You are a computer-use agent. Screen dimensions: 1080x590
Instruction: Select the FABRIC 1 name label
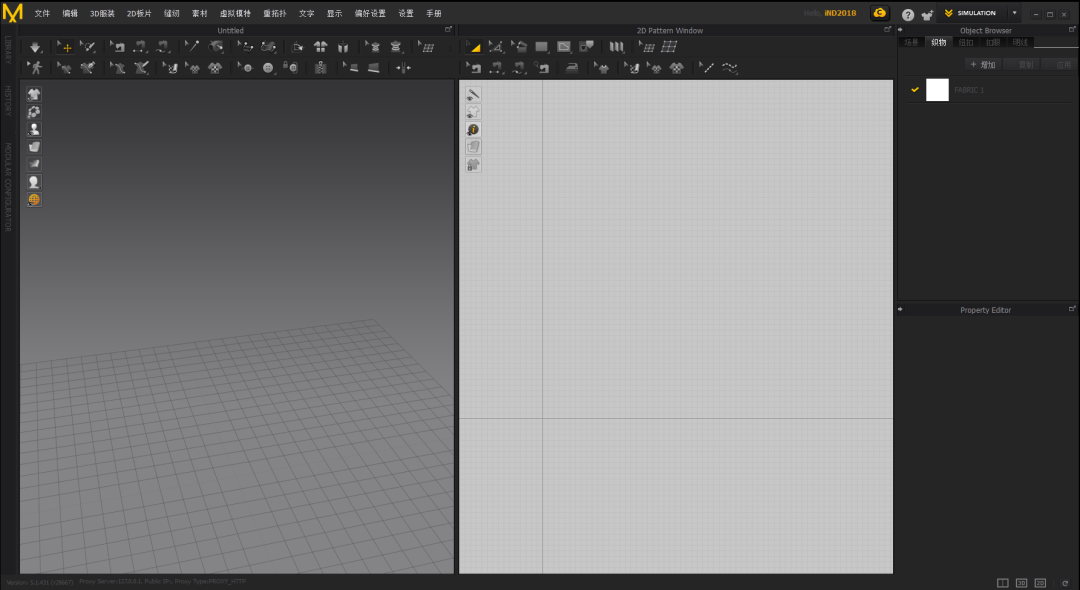tap(968, 90)
